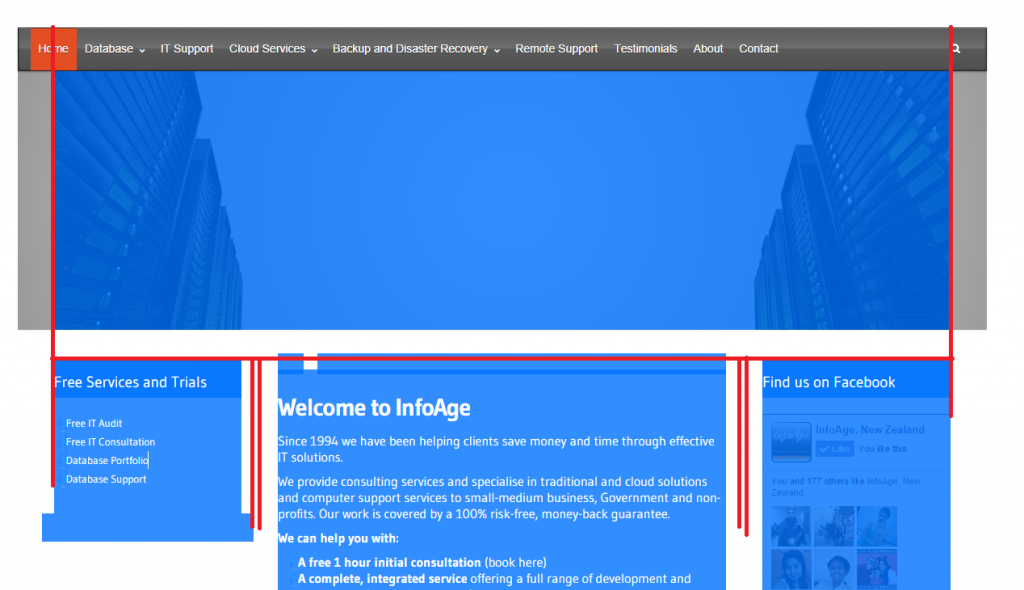Open the InfoAge, New Zealand Facebook link
The image size is (1024, 590).
870,430
